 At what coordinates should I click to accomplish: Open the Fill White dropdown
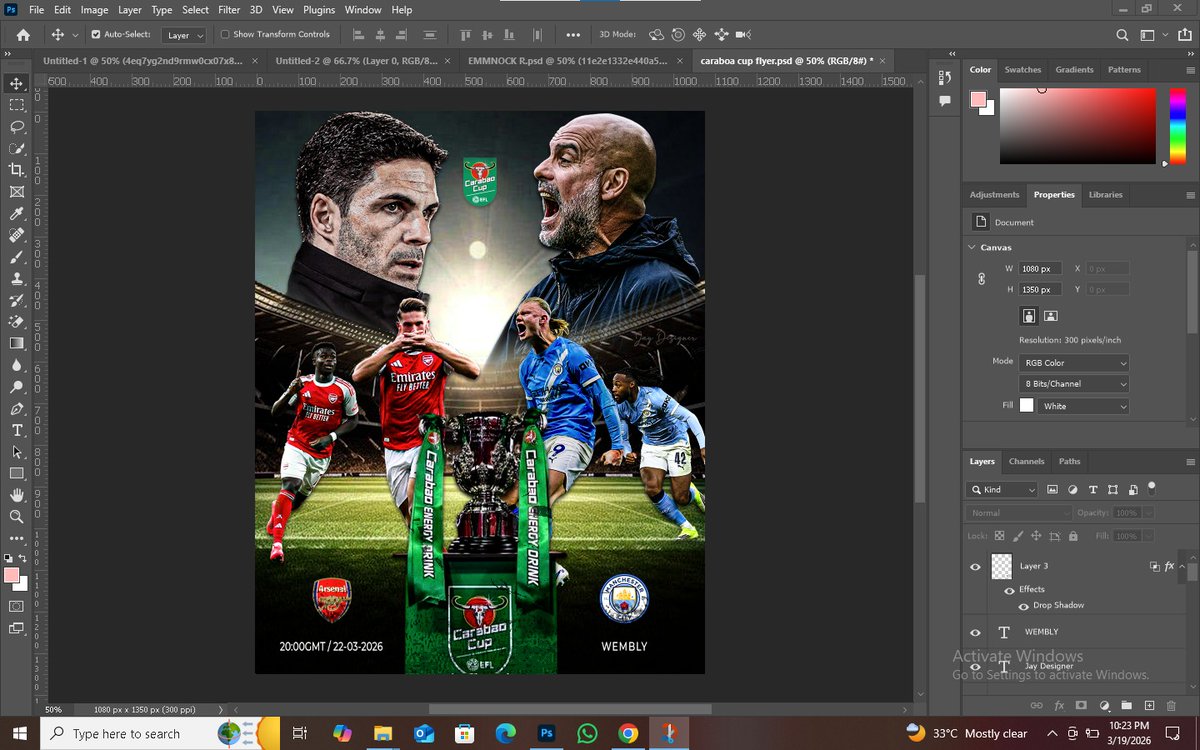[x=1084, y=406]
